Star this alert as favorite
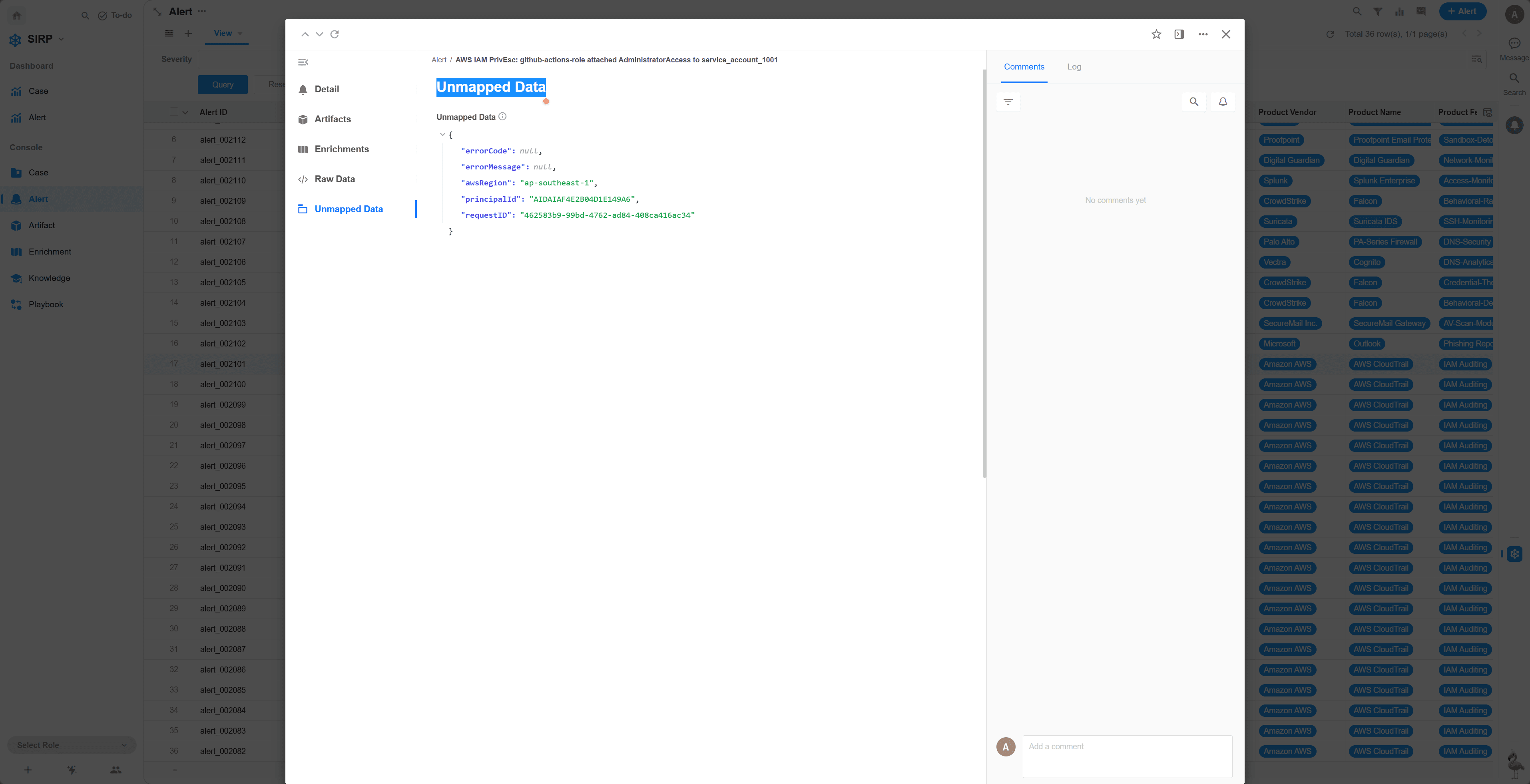This screenshot has width=1530, height=784. pyautogui.click(x=1156, y=34)
